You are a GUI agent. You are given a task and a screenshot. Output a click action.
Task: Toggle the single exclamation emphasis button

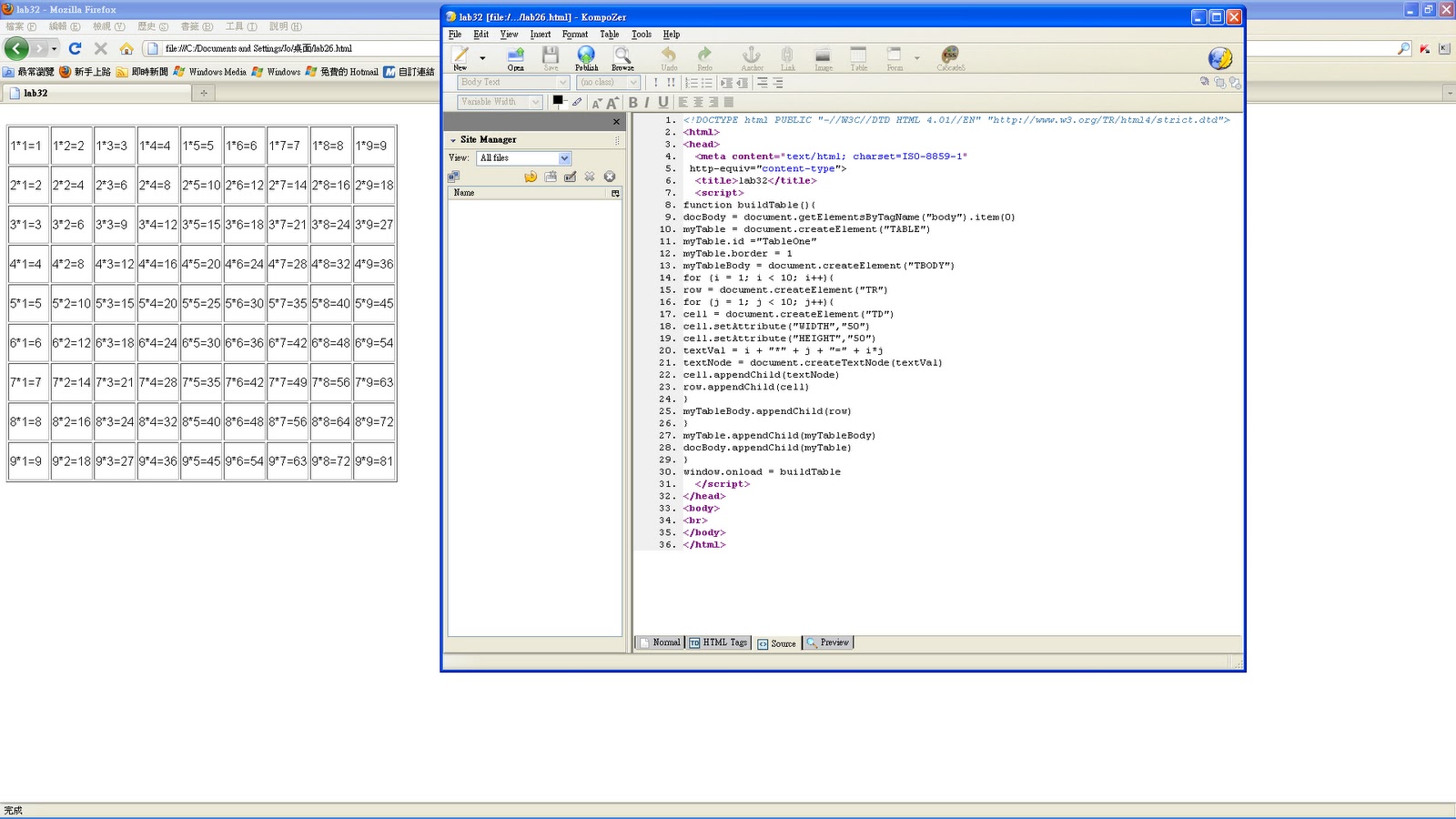(655, 83)
